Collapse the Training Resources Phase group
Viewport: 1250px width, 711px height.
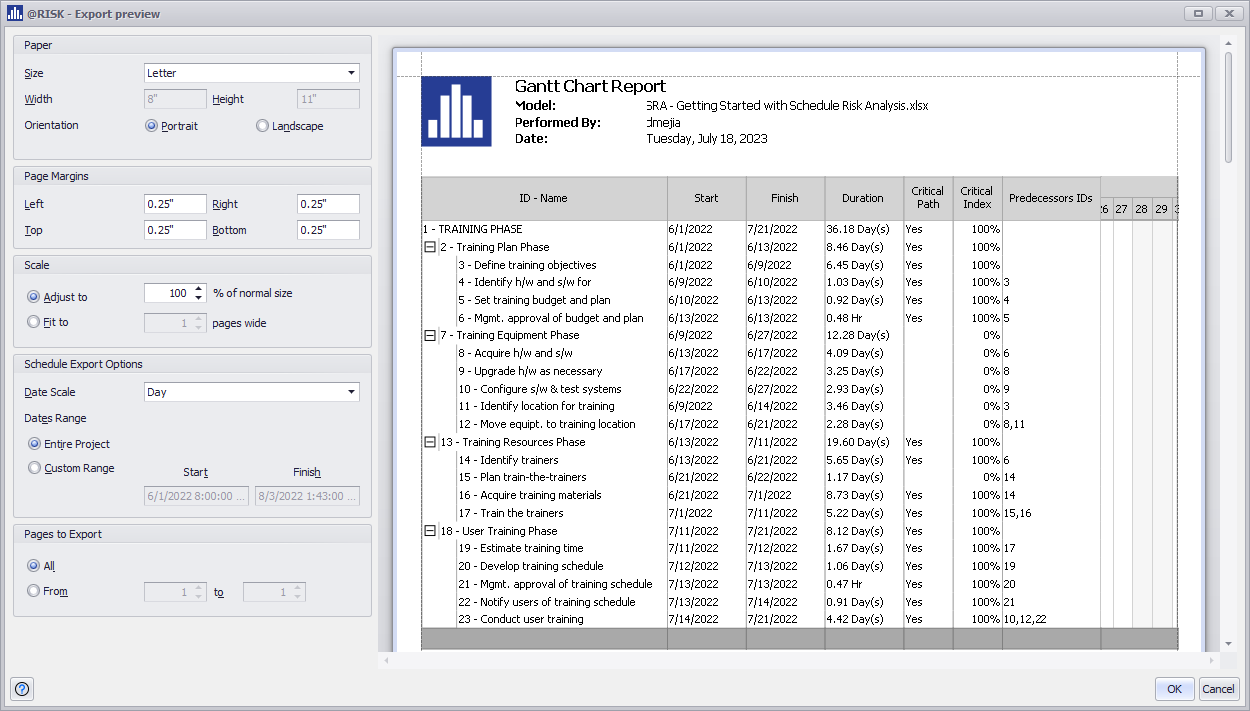click(x=430, y=442)
